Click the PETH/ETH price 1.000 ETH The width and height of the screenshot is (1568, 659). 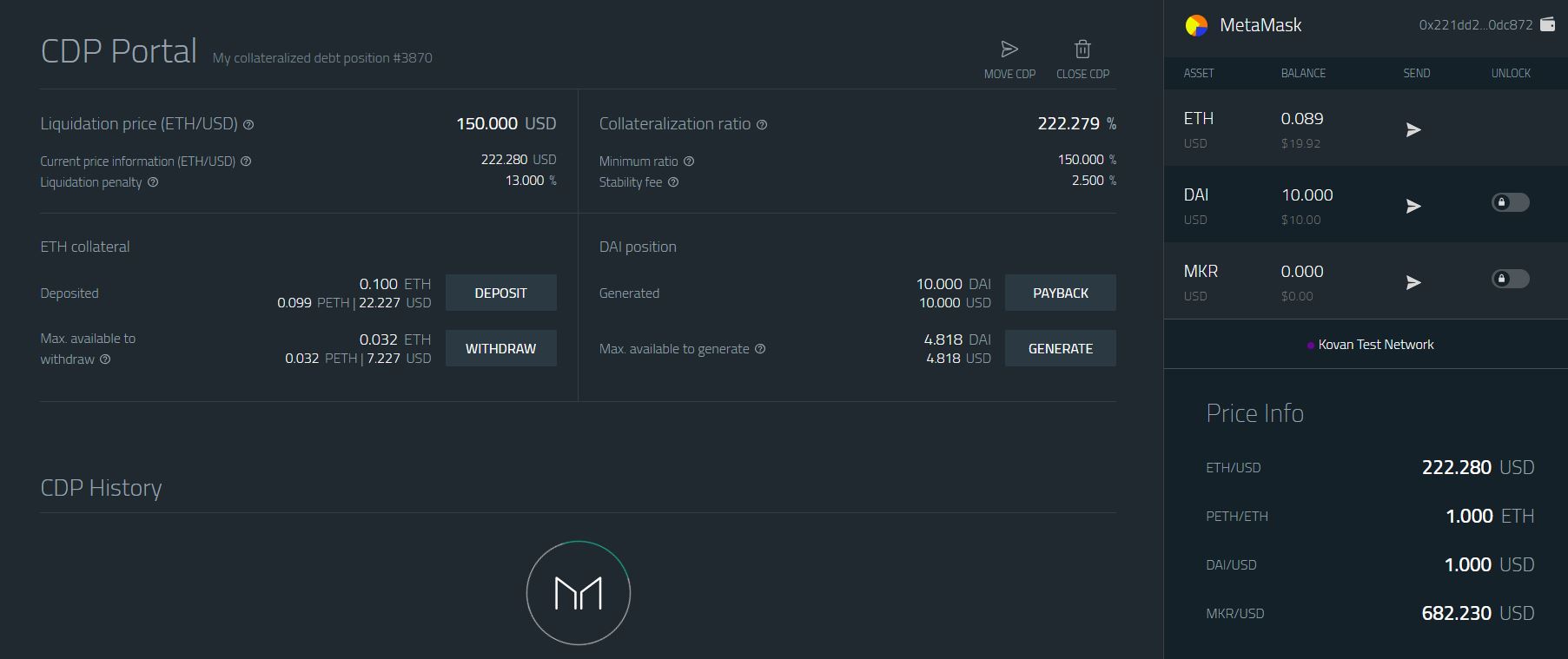1490,516
